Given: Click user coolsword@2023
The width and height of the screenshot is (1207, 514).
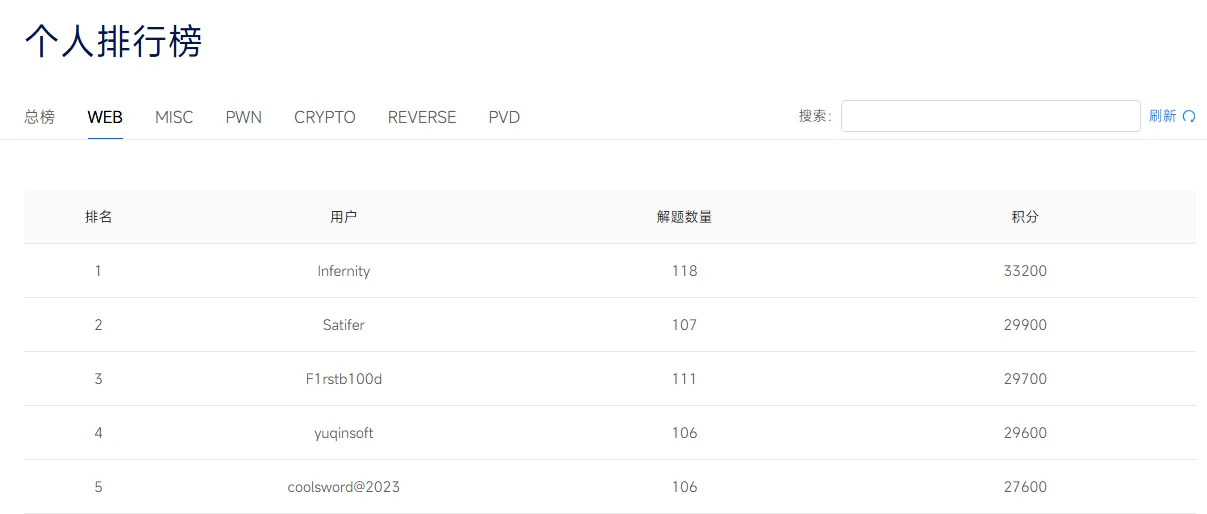Looking at the screenshot, I should 344,487.
